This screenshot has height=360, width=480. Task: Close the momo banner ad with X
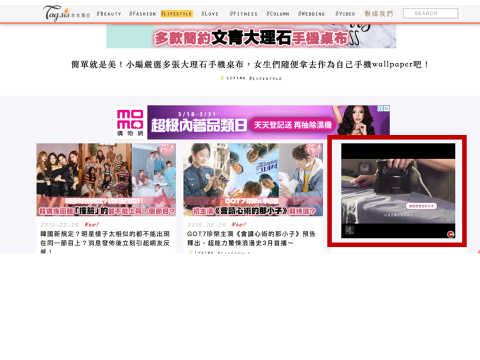click(386, 109)
